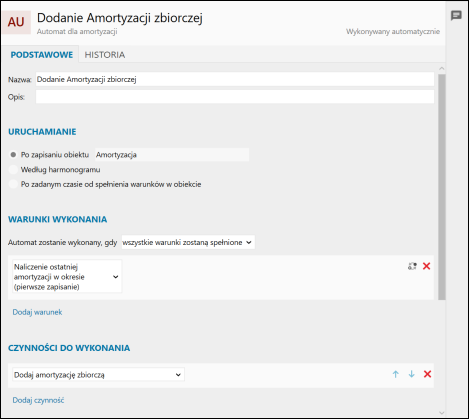
Task: Click the Dodaj czynność link
Action: 38,400
